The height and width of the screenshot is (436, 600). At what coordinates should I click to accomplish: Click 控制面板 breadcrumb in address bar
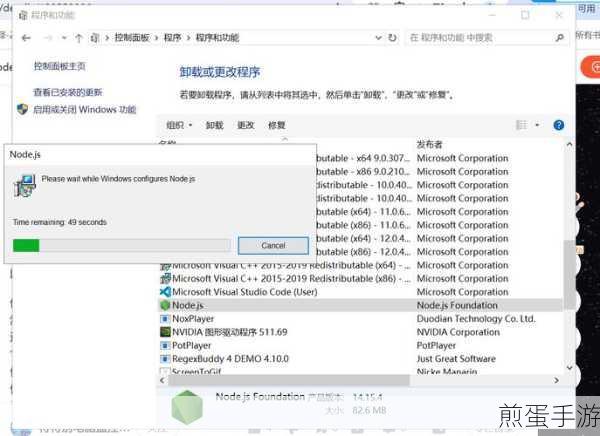pos(132,38)
